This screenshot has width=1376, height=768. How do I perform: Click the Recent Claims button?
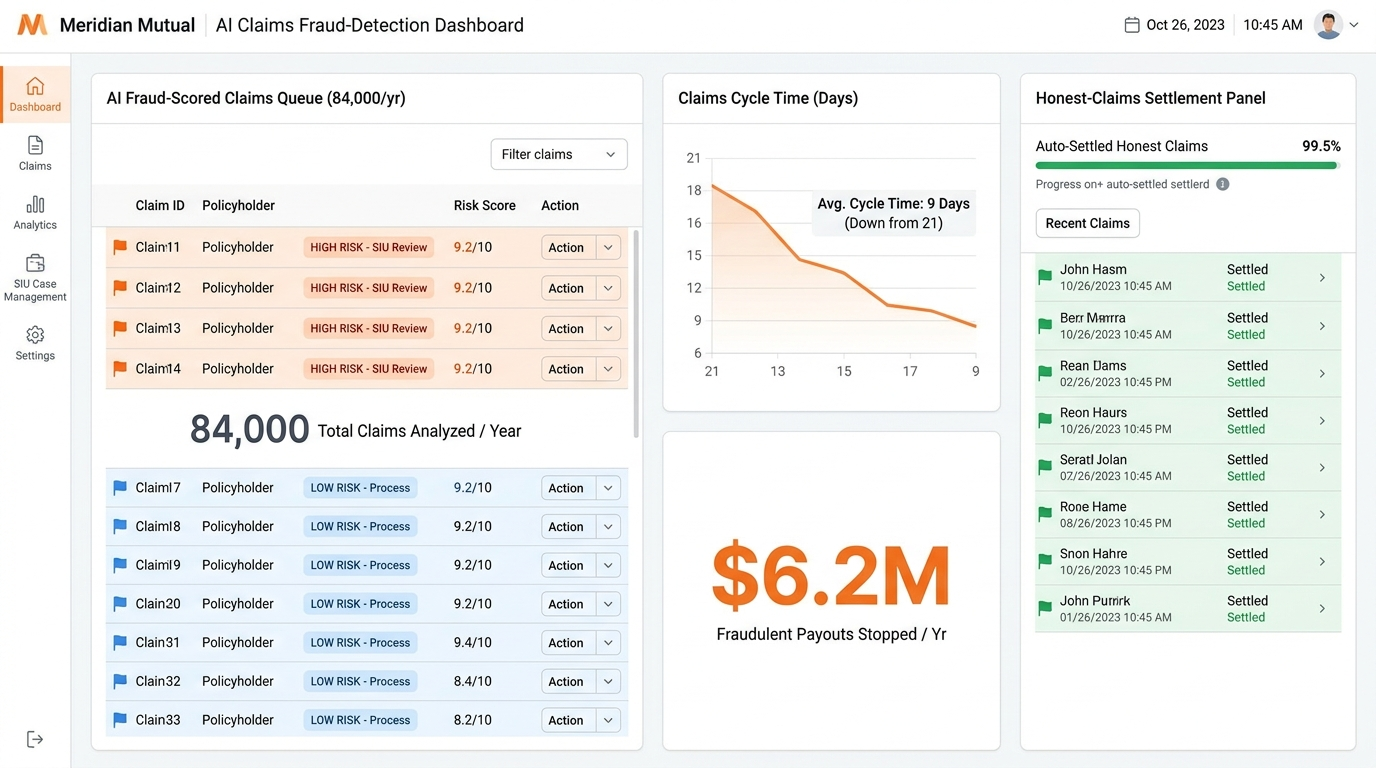tap(1087, 223)
